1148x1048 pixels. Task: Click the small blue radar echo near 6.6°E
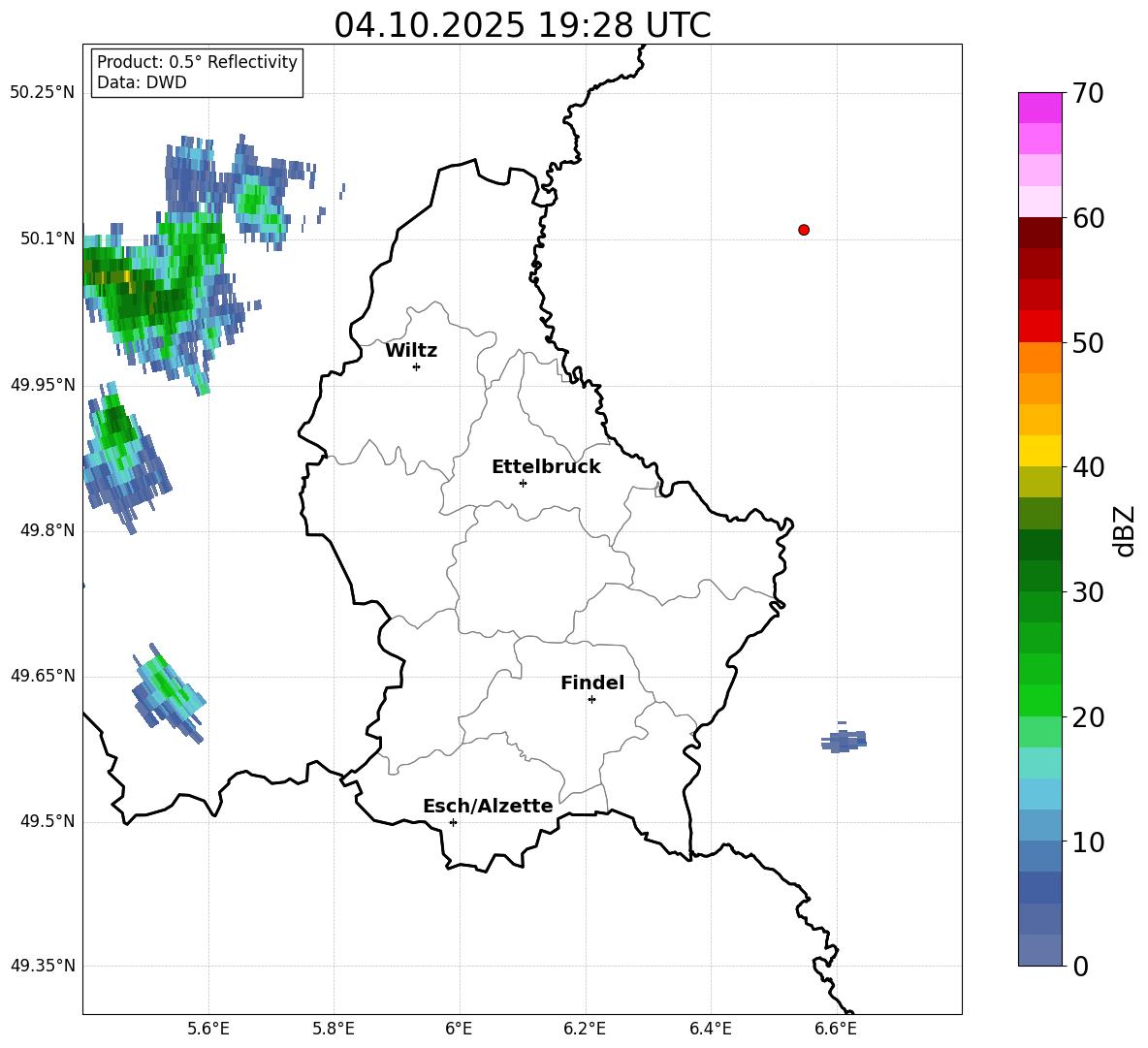click(845, 740)
